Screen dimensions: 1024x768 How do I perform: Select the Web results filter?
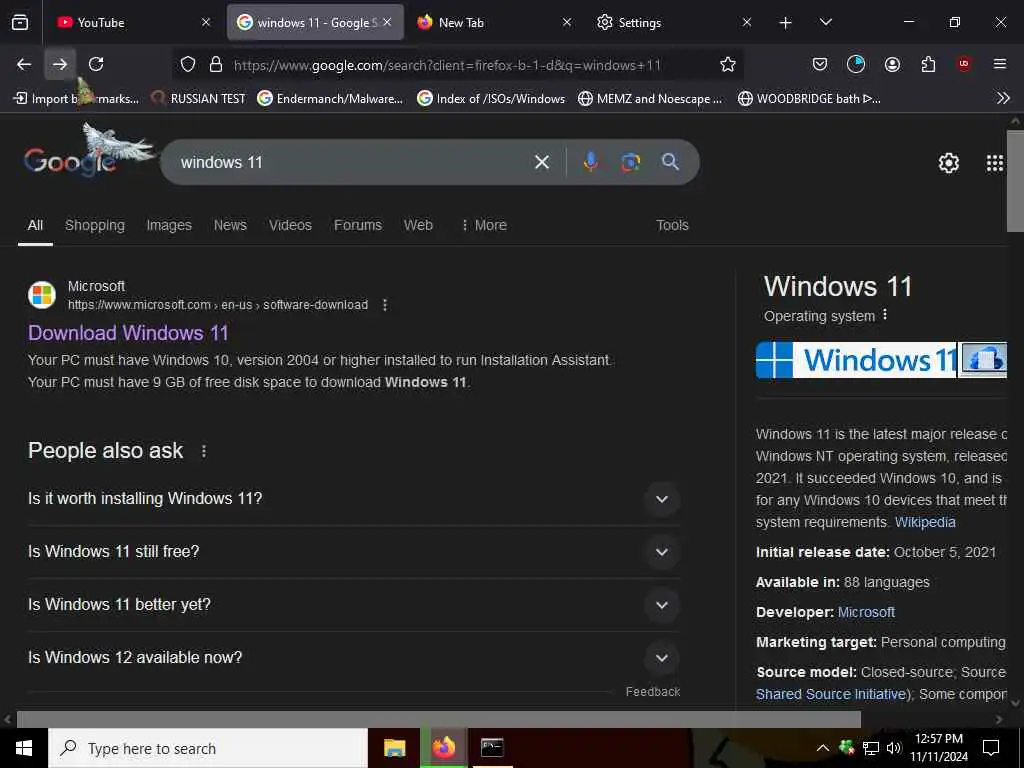(418, 225)
